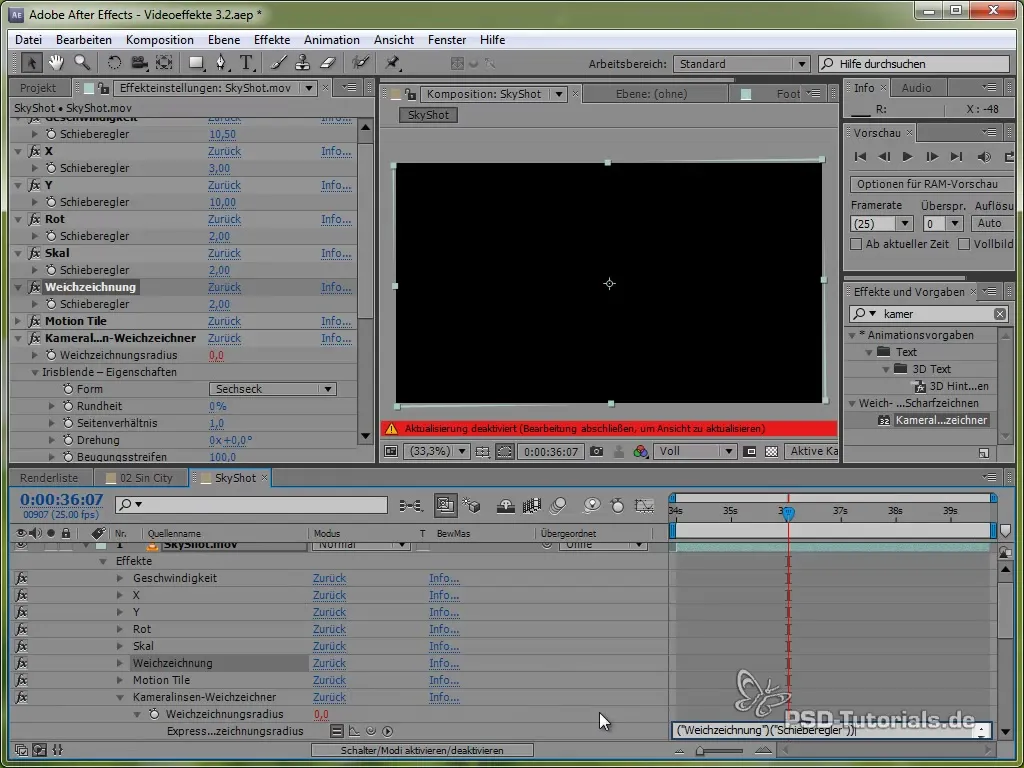This screenshot has width=1024, height=768.
Task: Open the expression language menu arrow
Action: point(388,731)
